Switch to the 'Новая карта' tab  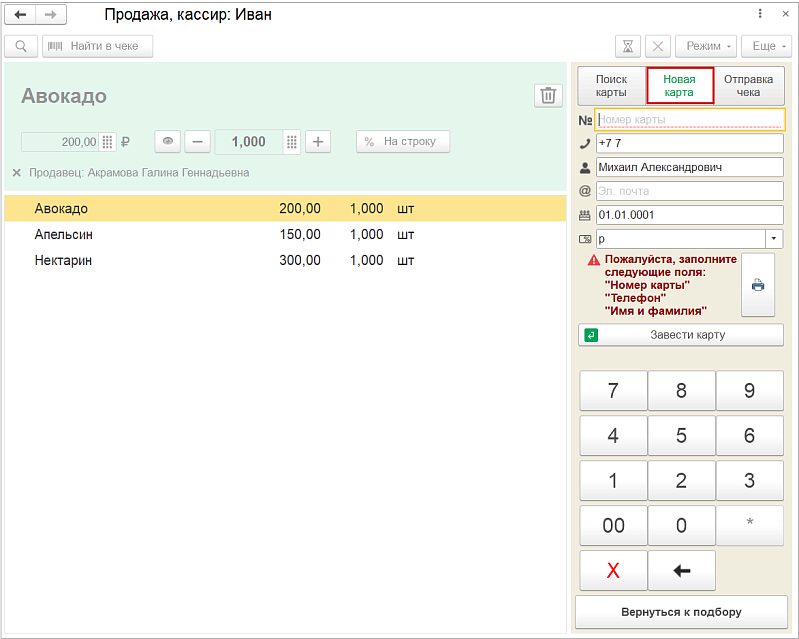[680, 86]
